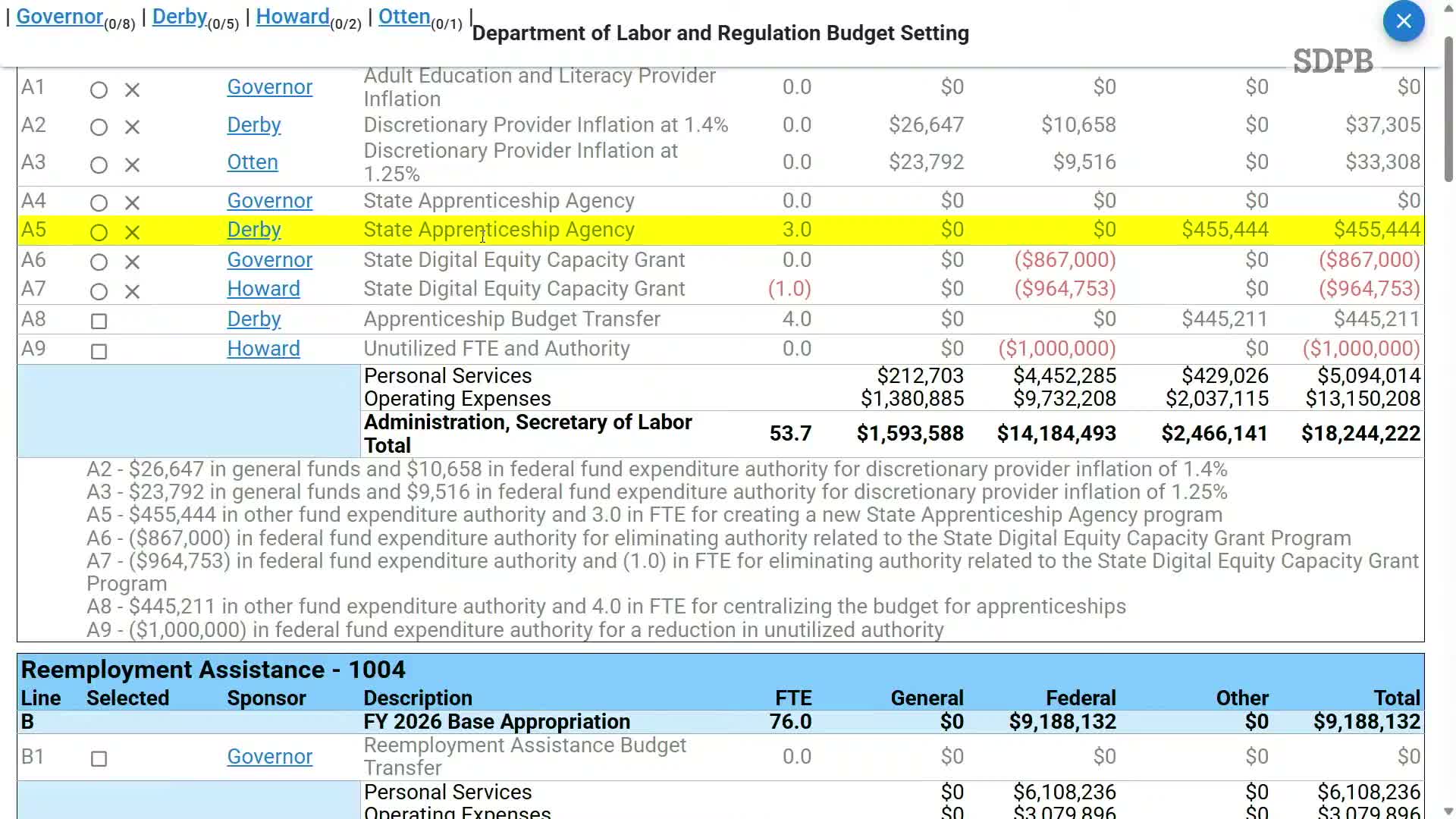Check the B1 Reemployment Assistance Budget Transfer checkbox
This screenshot has height=819, width=1456.
pos(99,759)
